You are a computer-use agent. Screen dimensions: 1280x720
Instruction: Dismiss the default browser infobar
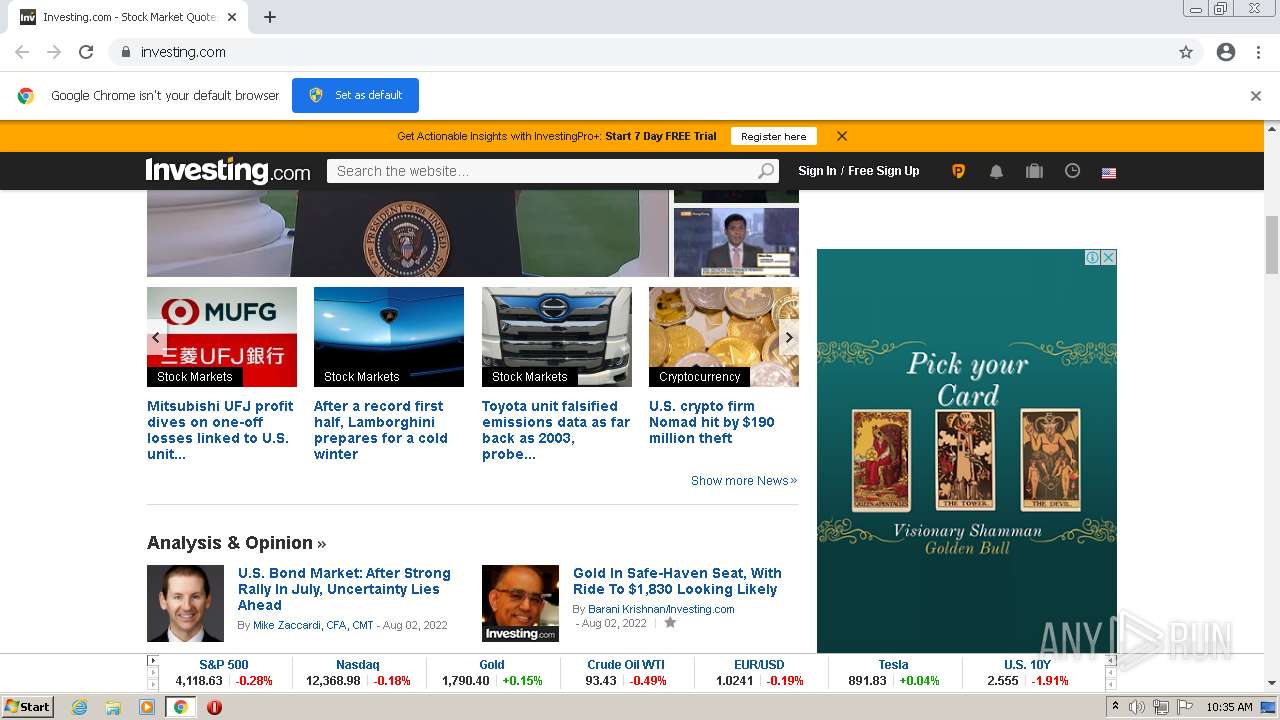point(1256,96)
